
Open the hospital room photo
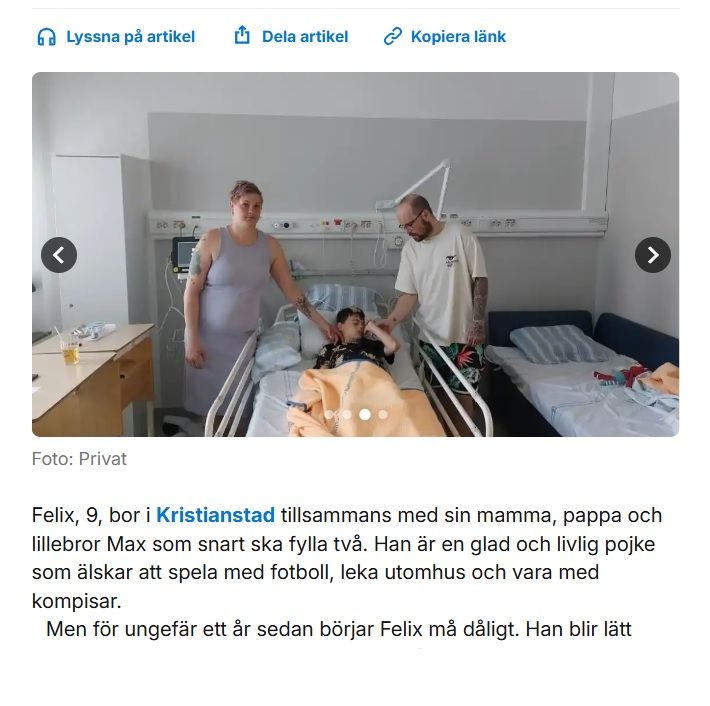tap(355, 254)
